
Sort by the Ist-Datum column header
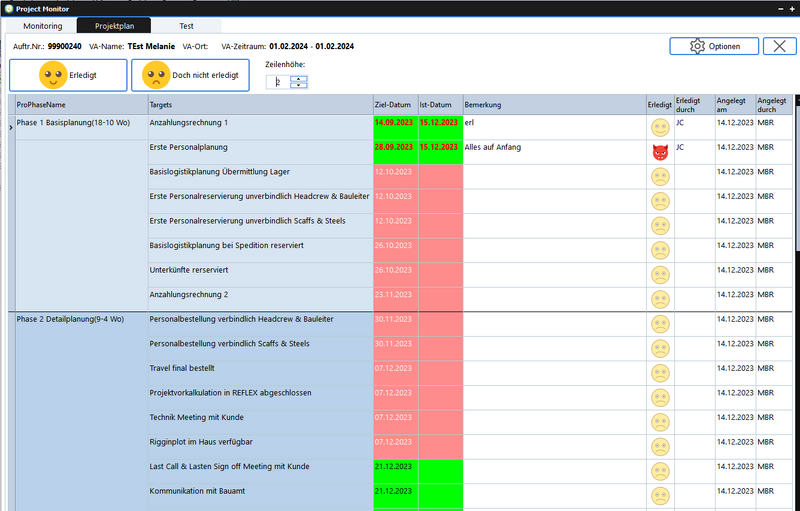(x=441, y=105)
